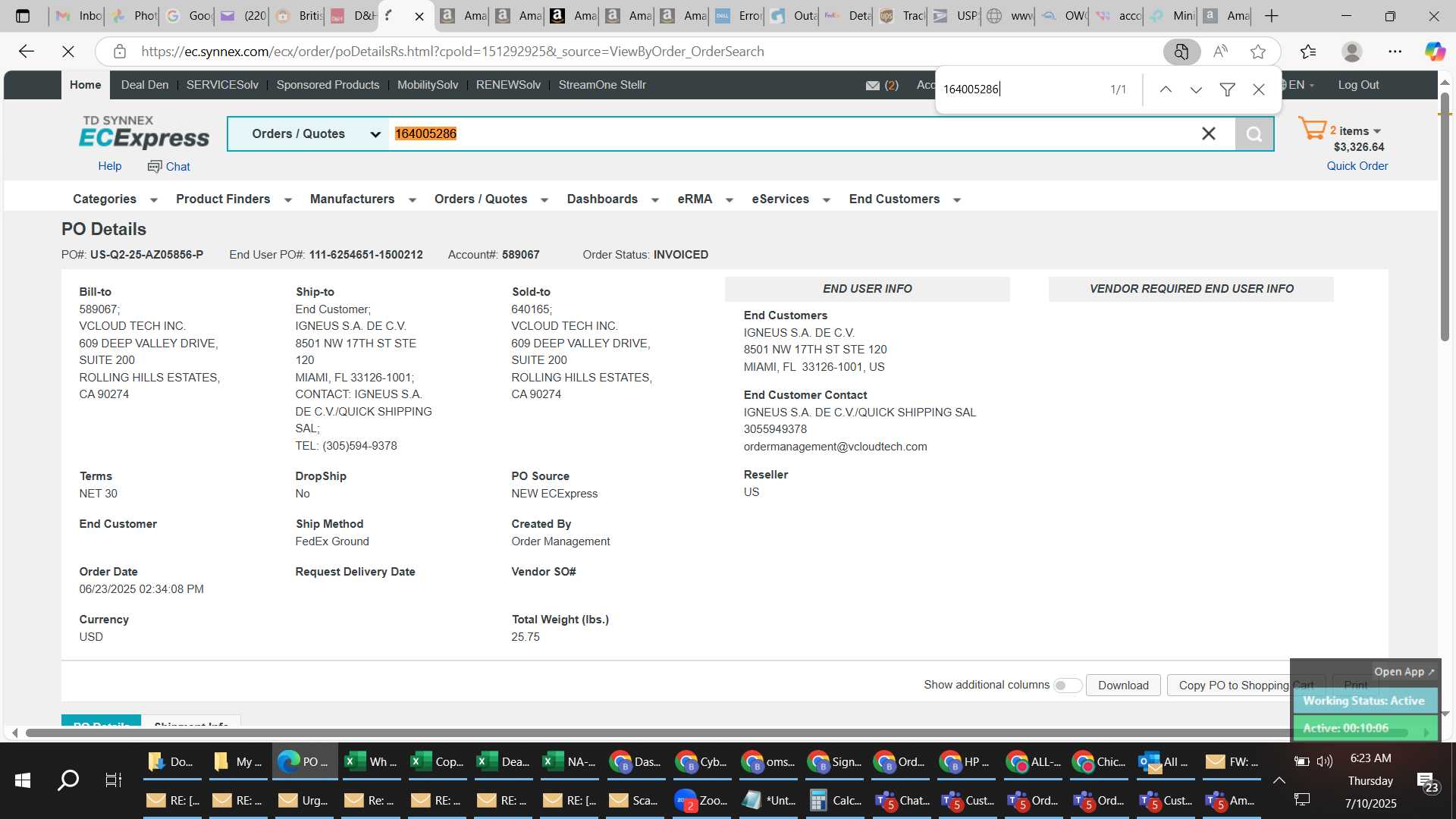
Task: Open the notification center icon
Action: (1426, 782)
